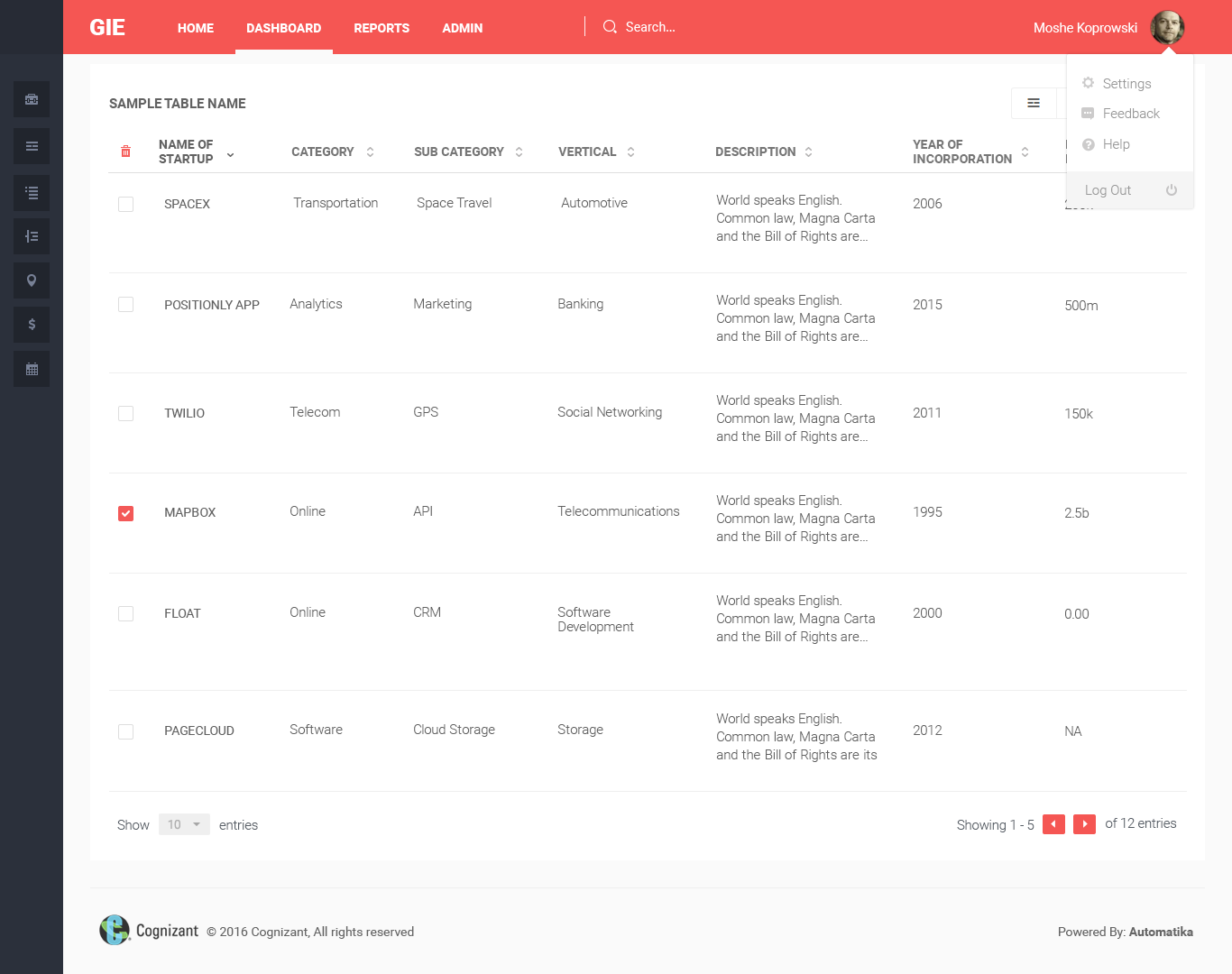Sort the Sub Category column
This screenshot has height=974, width=1232.
pos(519,152)
